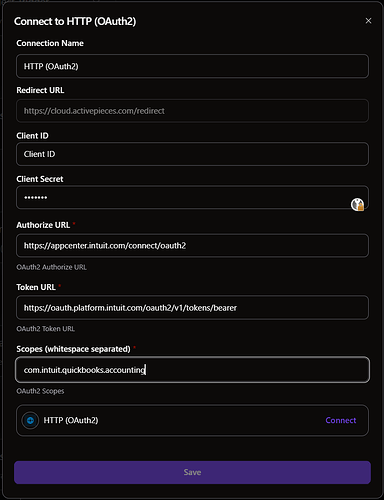Click the Authorize URL label
Image resolution: width=384 pixels, height=500 pixels.
coord(43,225)
